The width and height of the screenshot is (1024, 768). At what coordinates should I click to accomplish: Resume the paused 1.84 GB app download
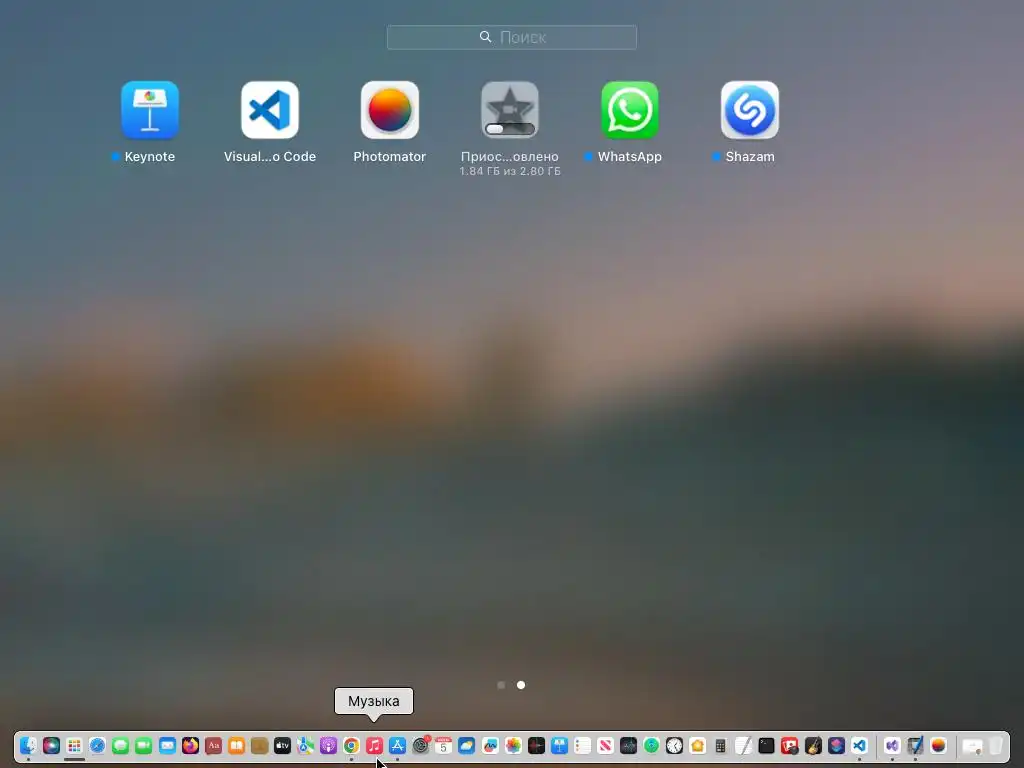510,110
